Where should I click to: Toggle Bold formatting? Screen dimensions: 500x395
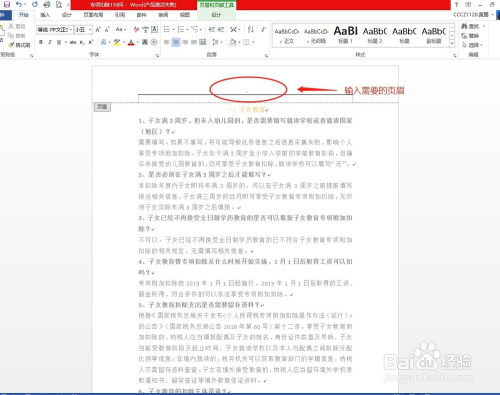[41, 42]
